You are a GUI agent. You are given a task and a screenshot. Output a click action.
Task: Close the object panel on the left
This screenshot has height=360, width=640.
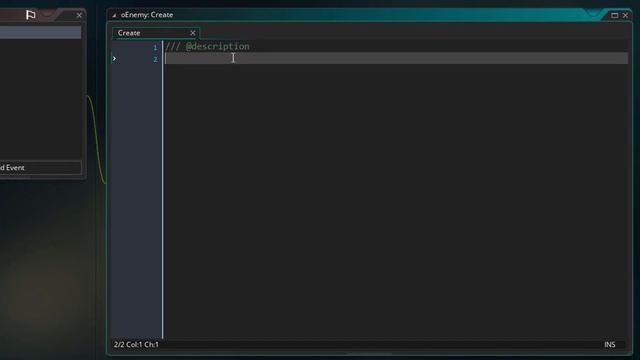point(79,16)
